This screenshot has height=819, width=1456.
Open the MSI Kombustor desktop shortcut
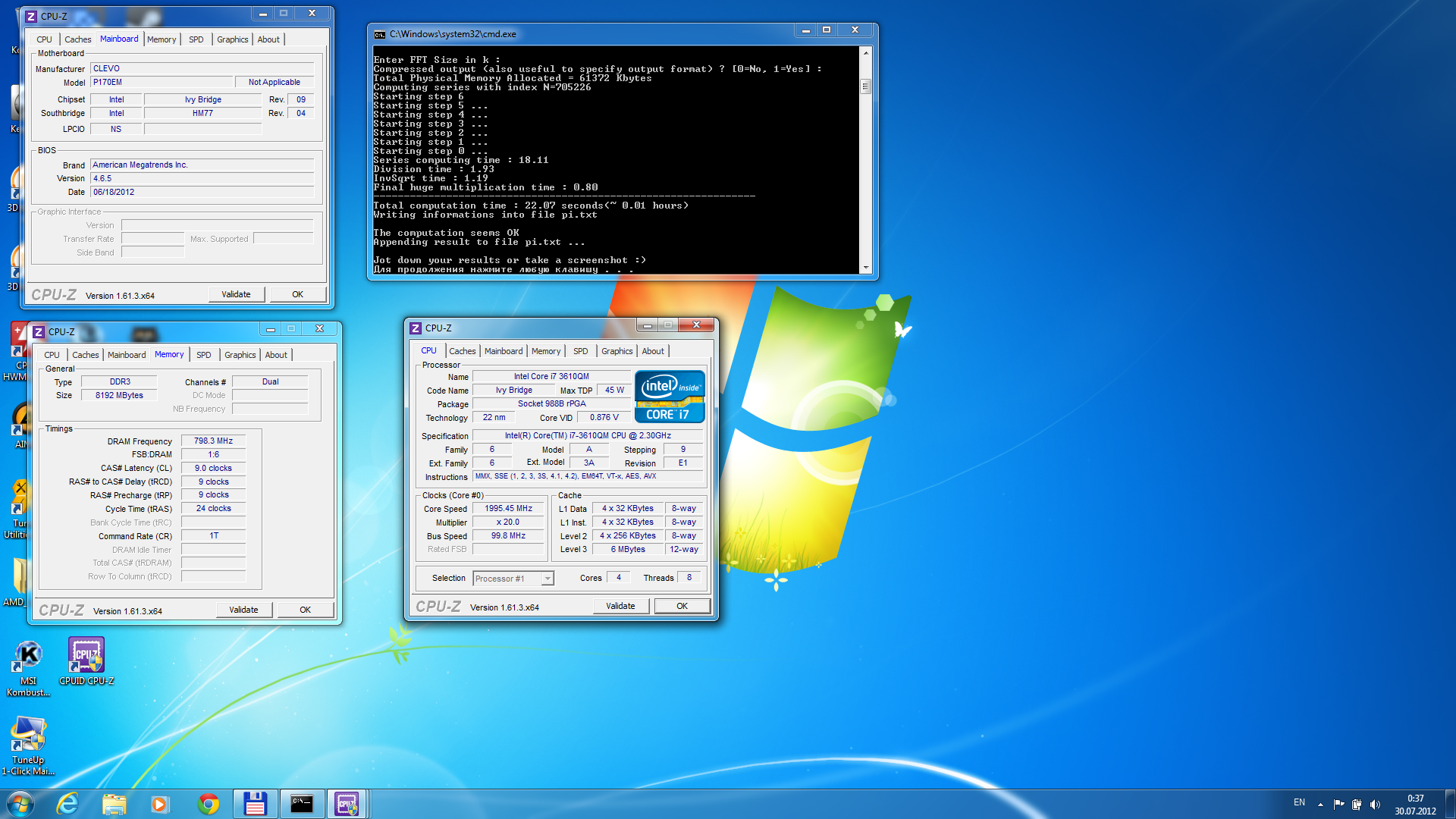pos(28,667)
